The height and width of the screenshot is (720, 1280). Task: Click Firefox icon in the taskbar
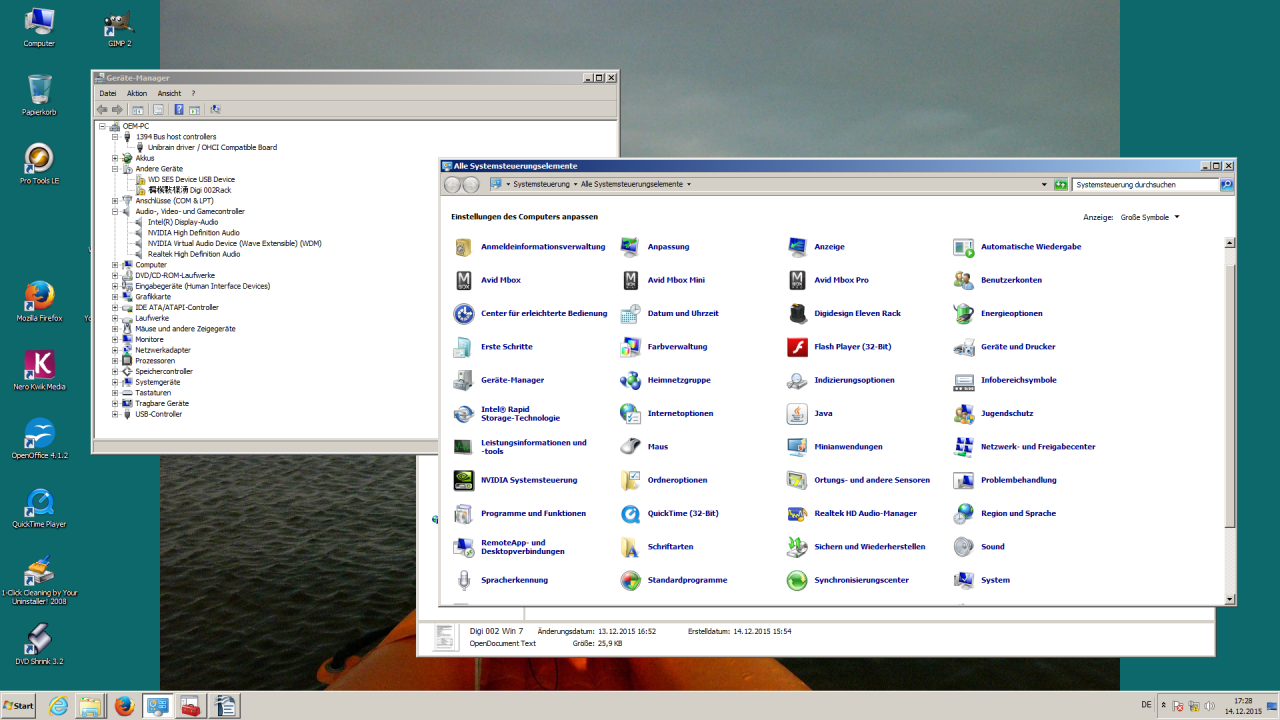[124, 706]
